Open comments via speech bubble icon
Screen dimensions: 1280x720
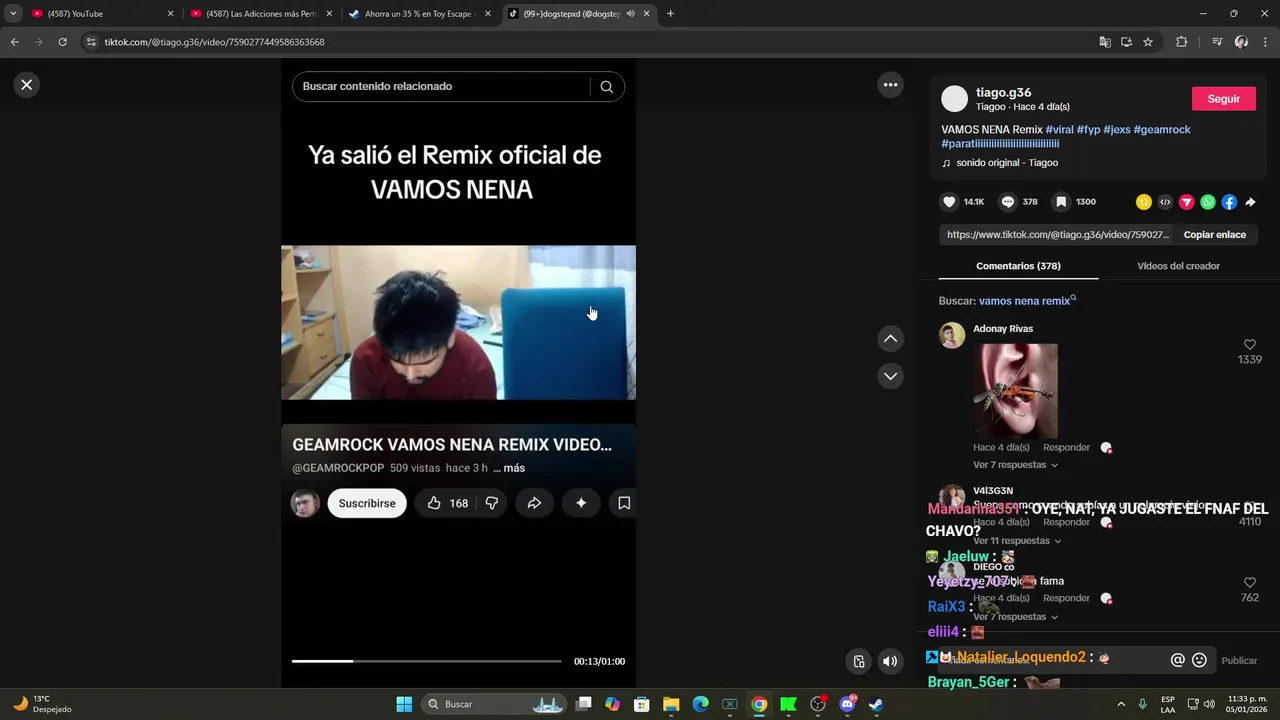(1008, 202)
